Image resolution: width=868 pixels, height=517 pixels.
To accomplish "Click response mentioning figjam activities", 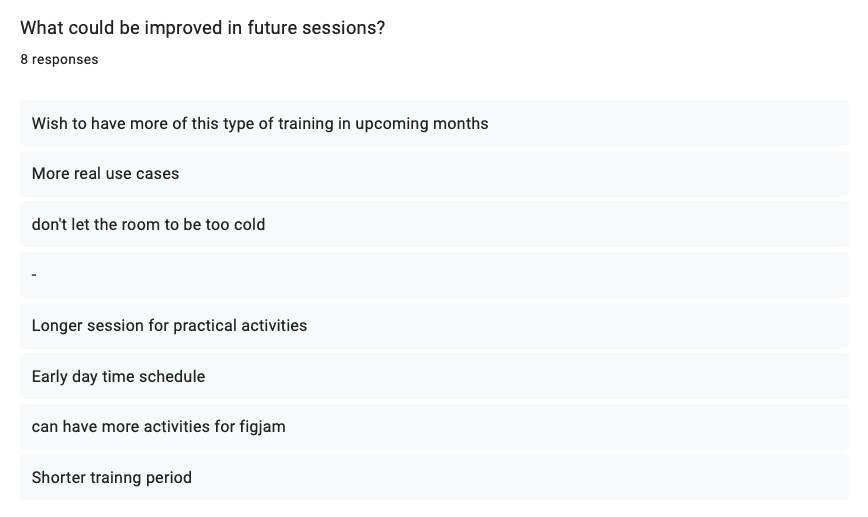I will tap(434, 427).
